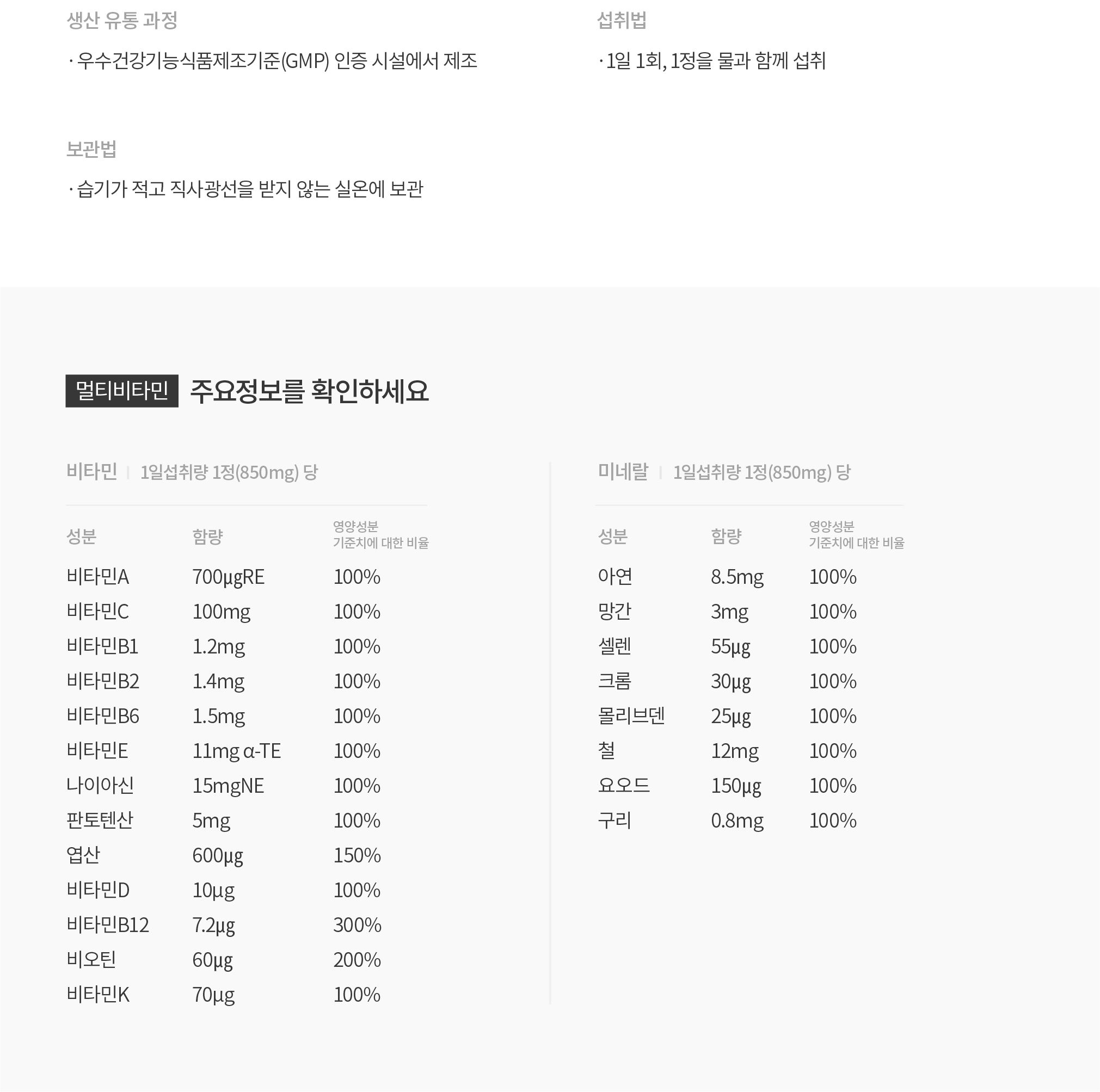The height and width of the screenshot is (1092, 1100).
Task: Select the 비오틴 200% ratio value
Action: [x=357, y=959]
